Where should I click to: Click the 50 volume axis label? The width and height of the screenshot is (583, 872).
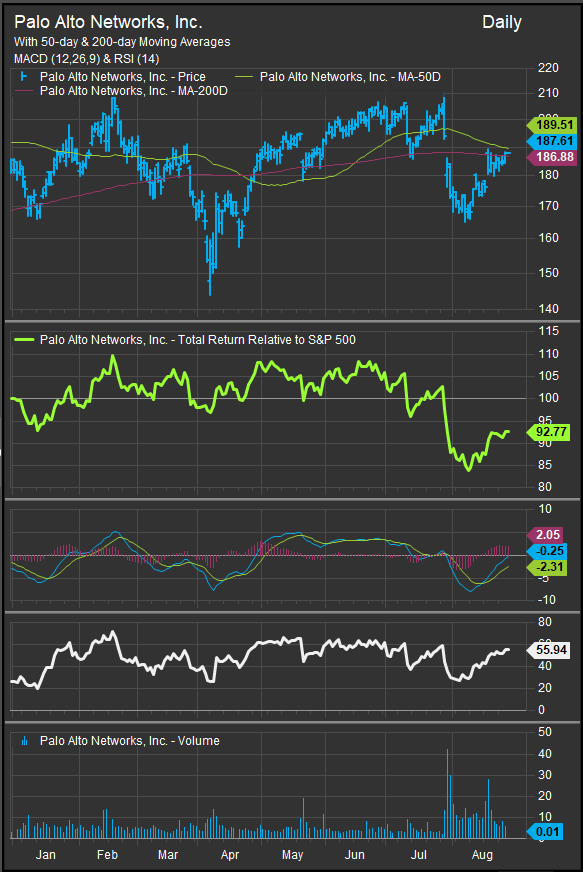pyautogui.click(x=545, y=732)
